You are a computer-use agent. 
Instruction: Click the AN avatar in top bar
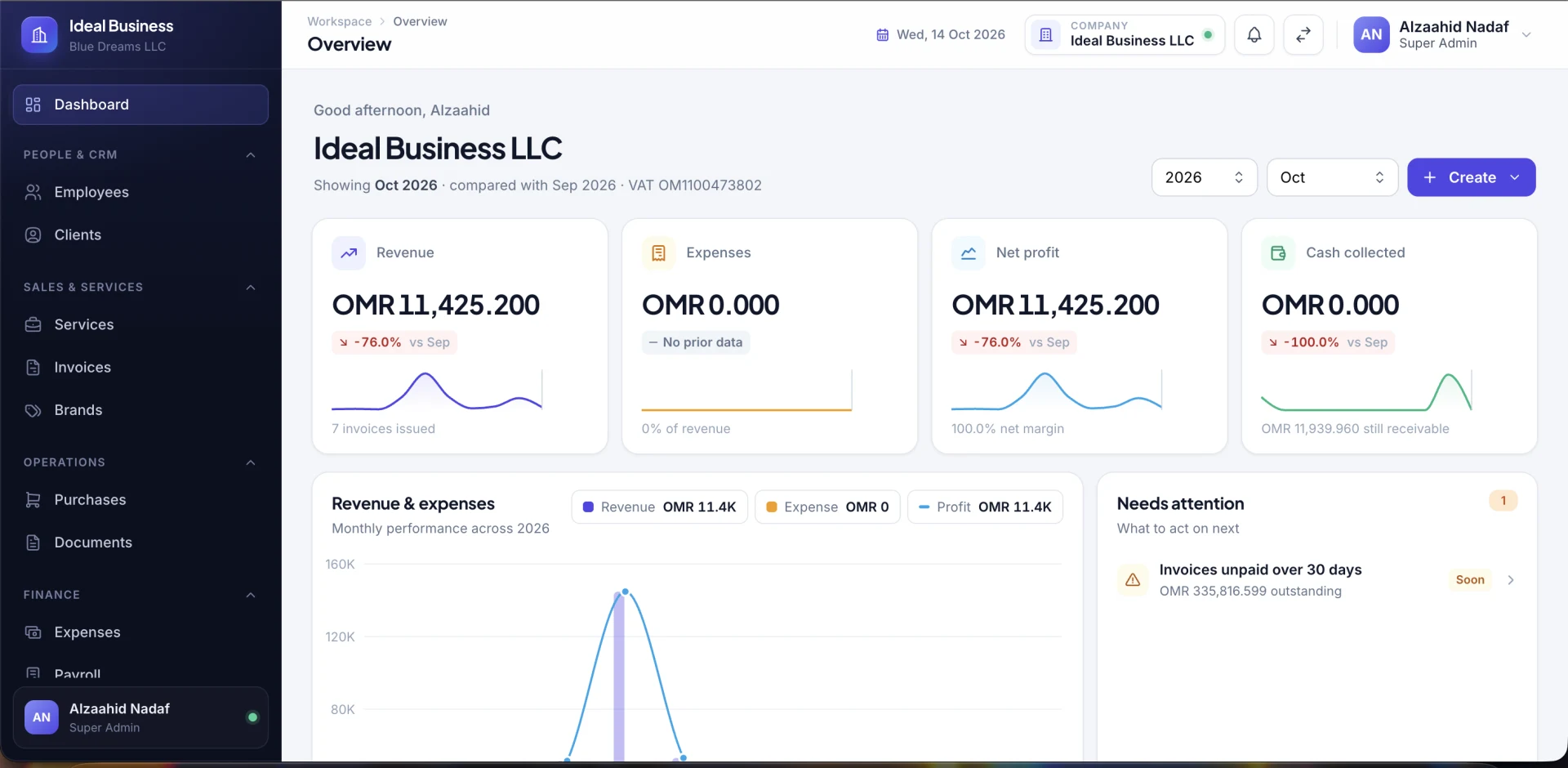(x=1371, y=35)
